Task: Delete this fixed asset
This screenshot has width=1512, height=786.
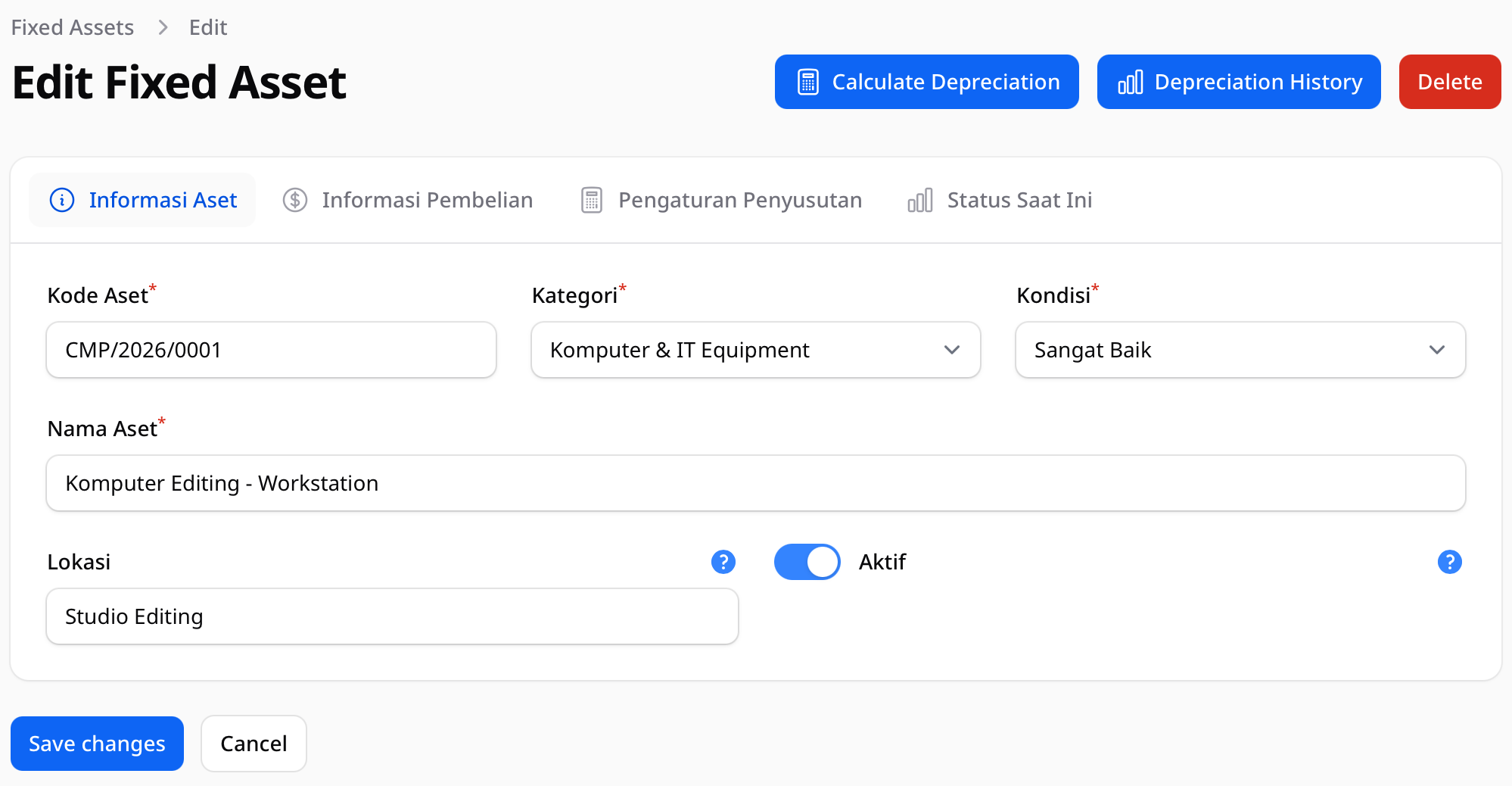Action: pyautogui.click(x=1449, y=82)
